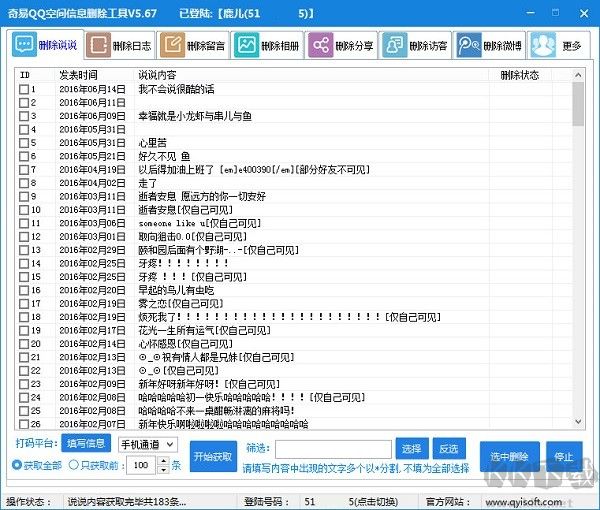Click the list scrollbar up arrow
Image resolution: width=600 pixels, height=510 pixels.
click(578, 75)
